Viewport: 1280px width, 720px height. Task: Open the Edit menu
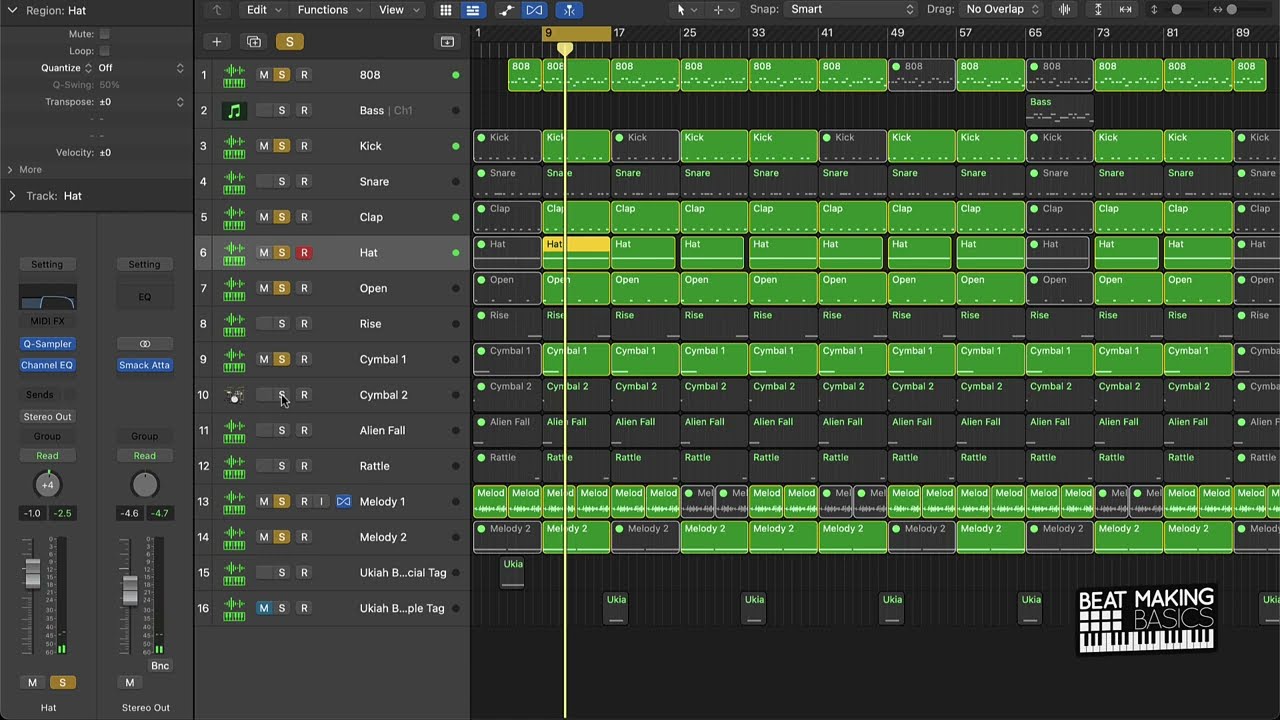pos(263,10)
